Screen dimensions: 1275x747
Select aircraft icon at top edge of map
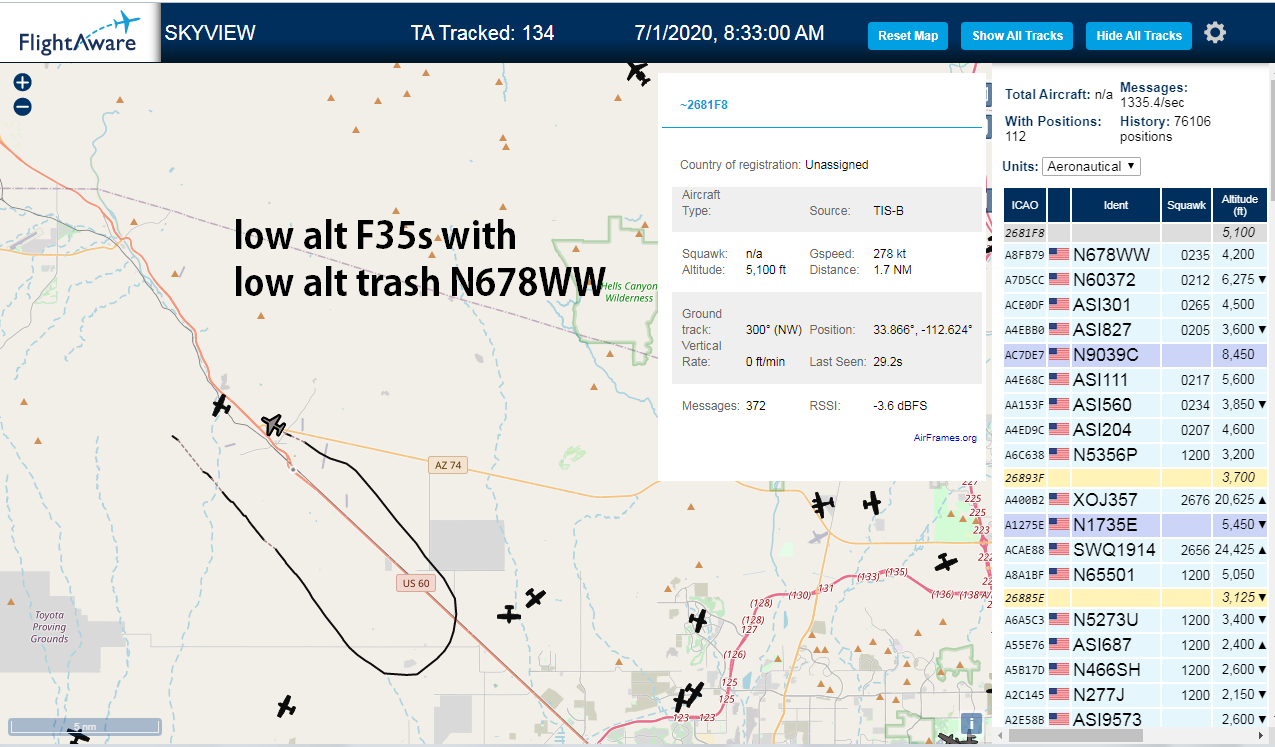638,72
